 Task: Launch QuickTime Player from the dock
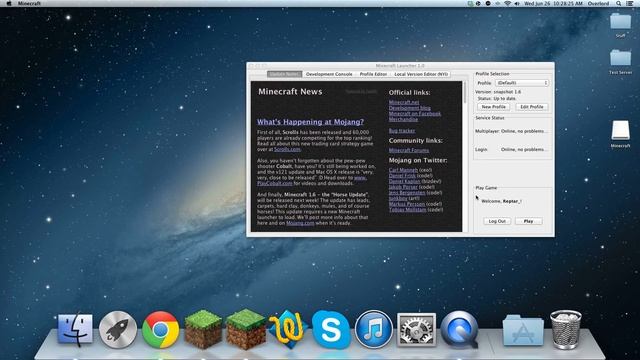point(459,330)
